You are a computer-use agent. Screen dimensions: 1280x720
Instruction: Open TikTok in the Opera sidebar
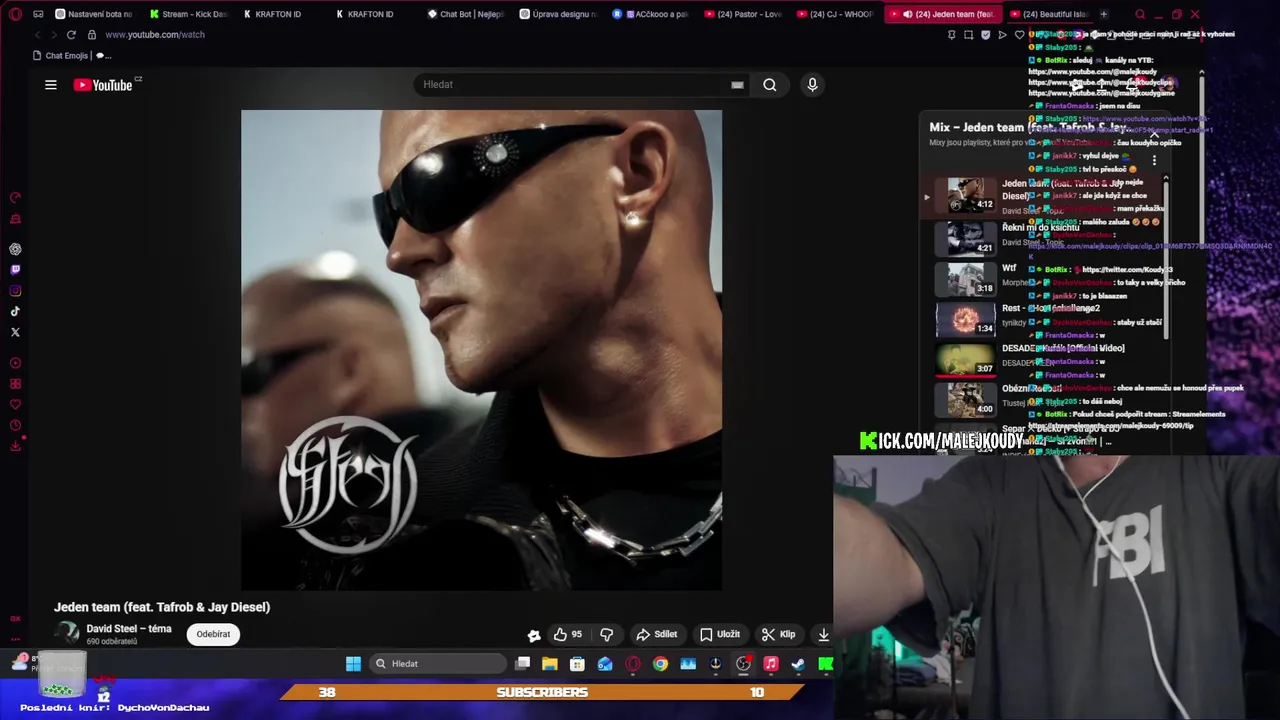click(15, 311)
